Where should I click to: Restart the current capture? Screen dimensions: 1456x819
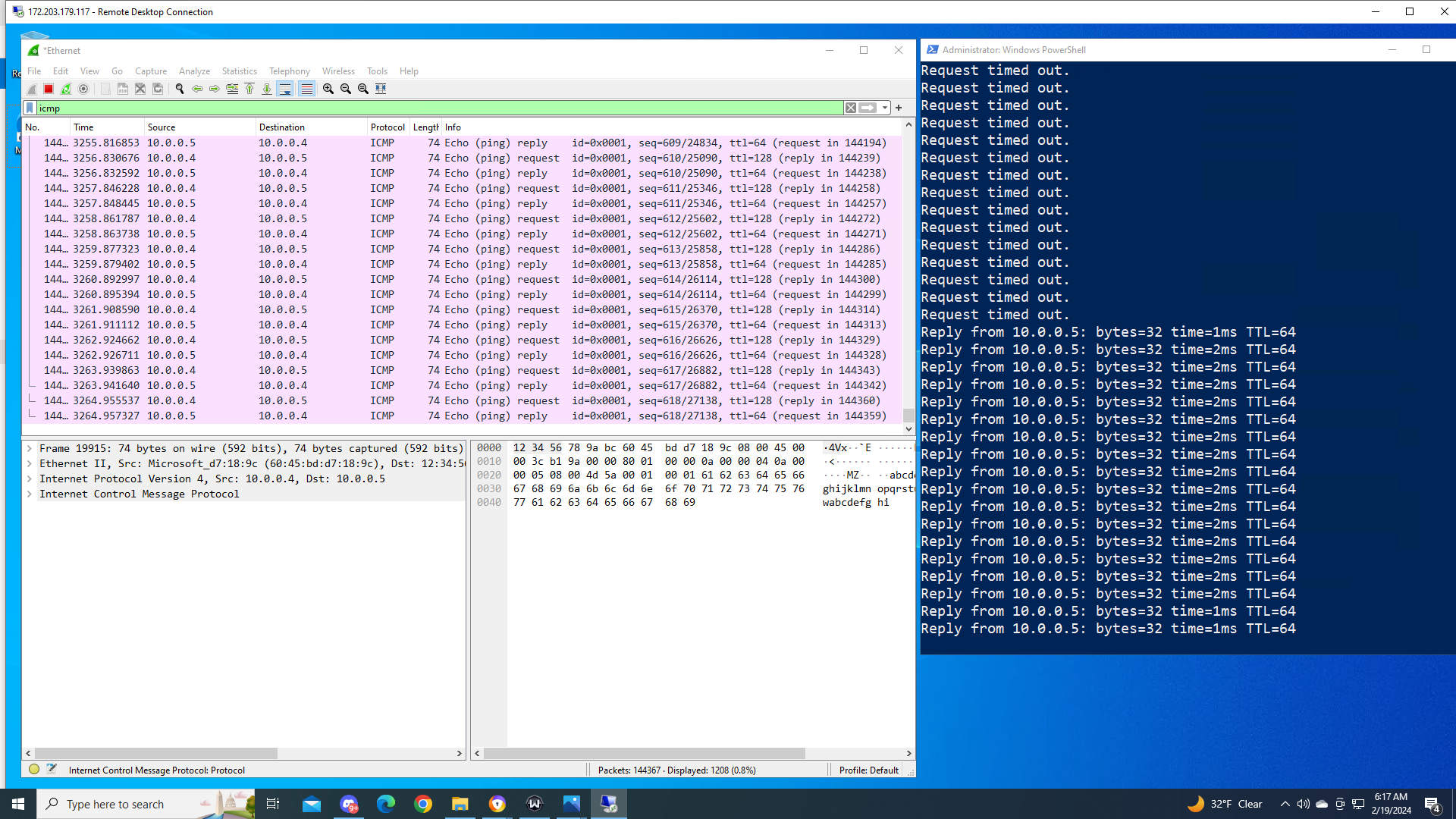tap(66, 89)
